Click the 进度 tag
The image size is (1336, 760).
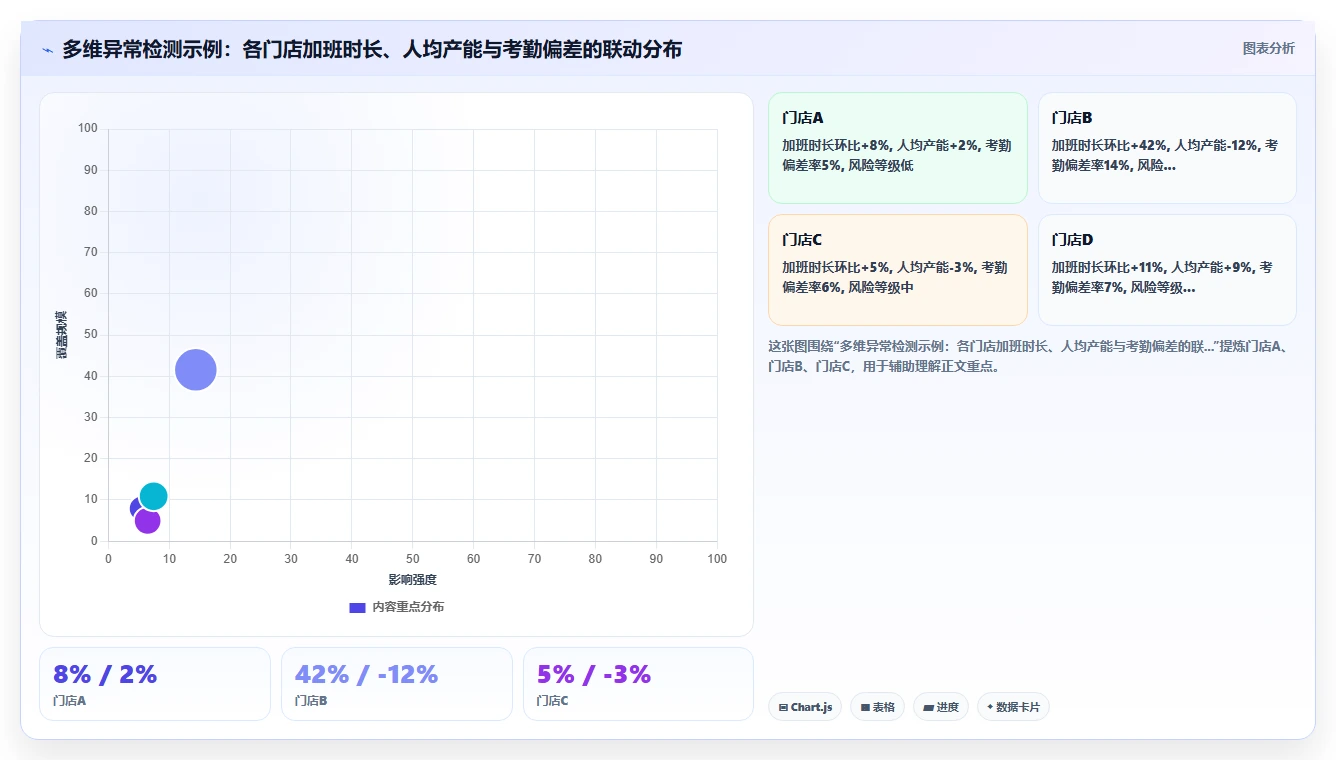[x=941, y=707]
